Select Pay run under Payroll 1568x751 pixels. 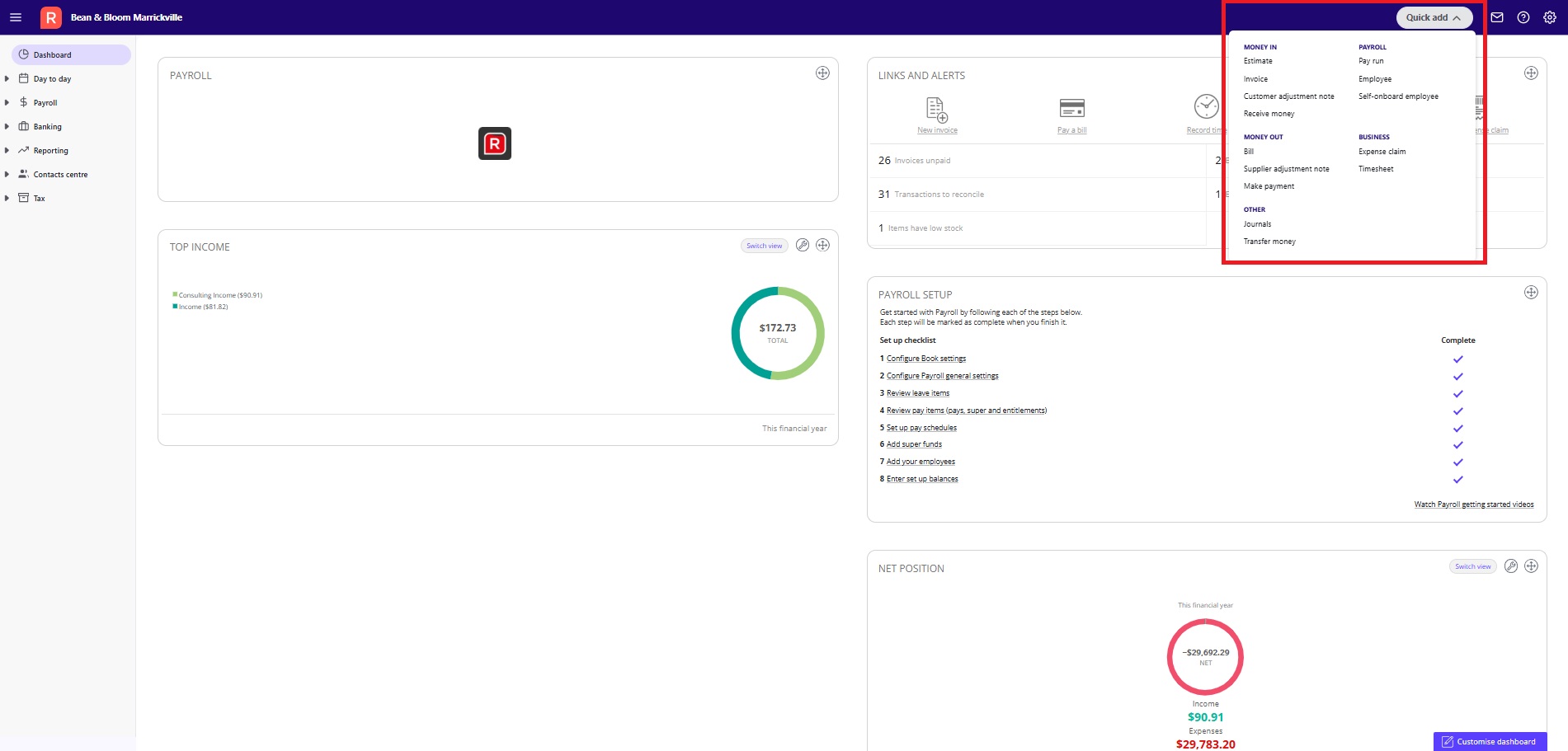click(x=1371, y=61)
